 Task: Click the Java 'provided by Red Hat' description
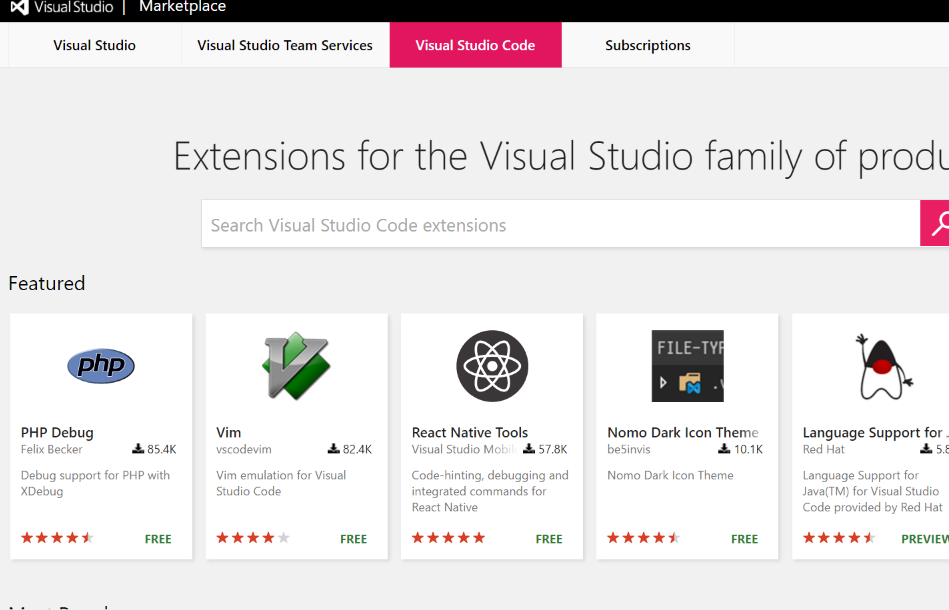click(x=873, y=491)
